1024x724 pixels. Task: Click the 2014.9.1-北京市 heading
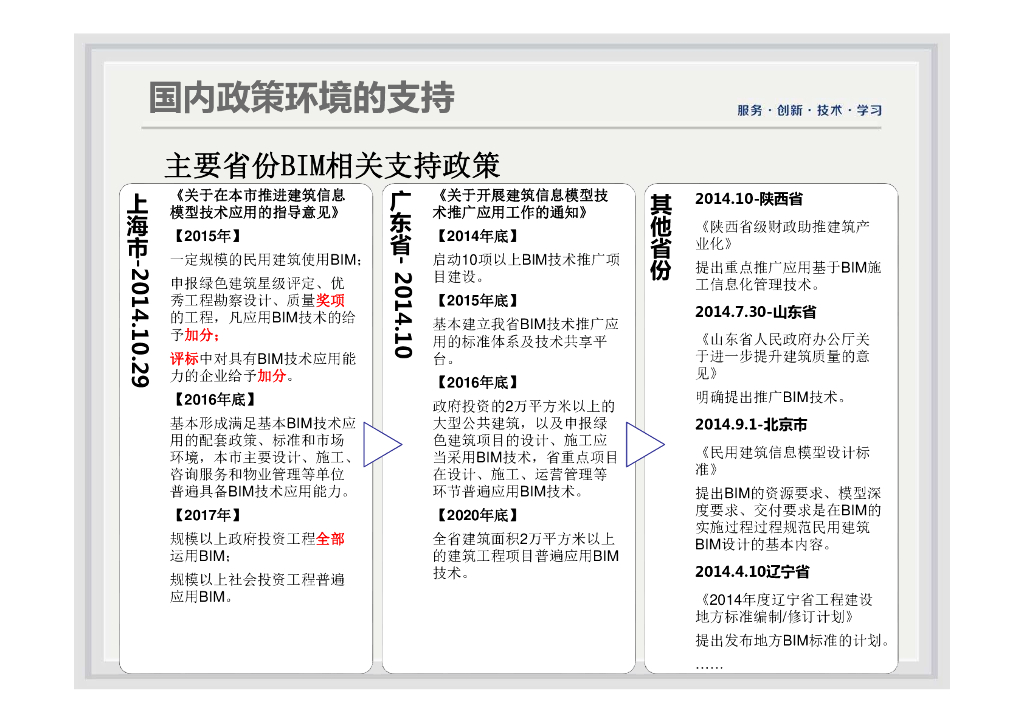(x=751, y=424)
